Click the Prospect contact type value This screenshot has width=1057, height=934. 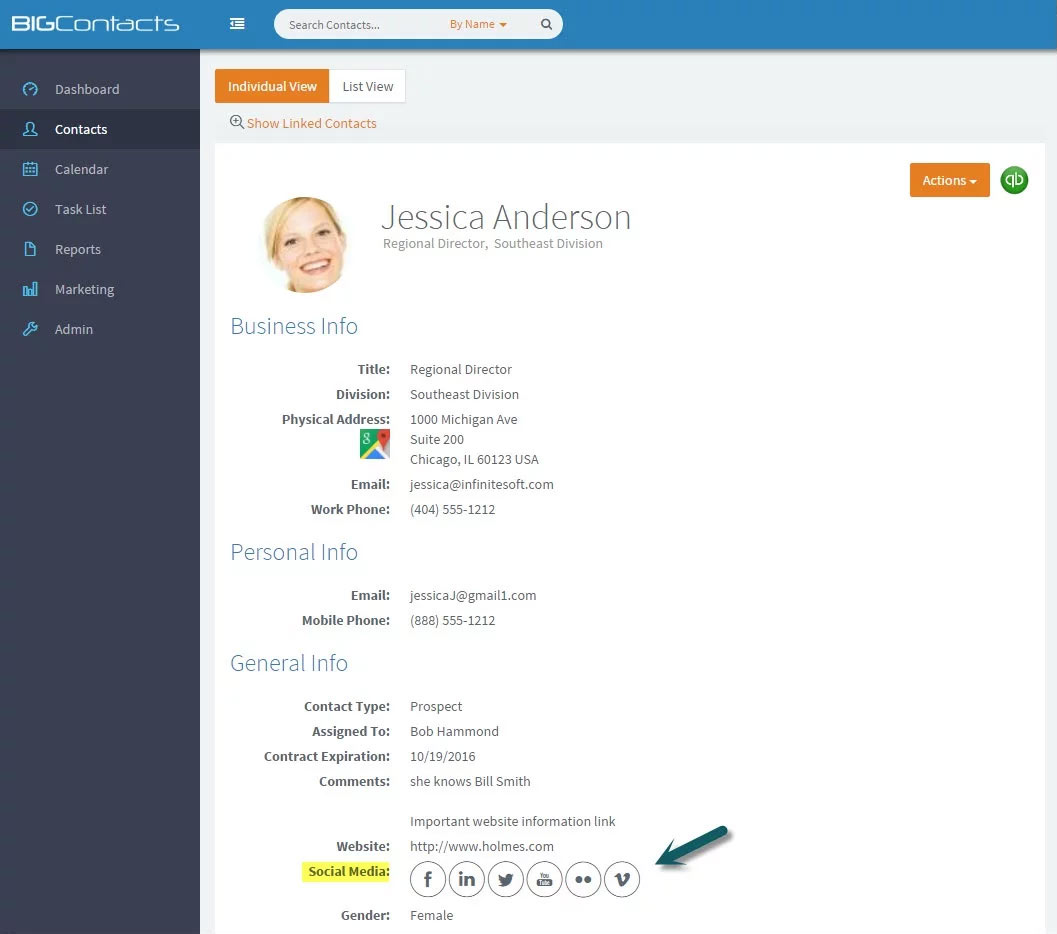tap(435, 707)
